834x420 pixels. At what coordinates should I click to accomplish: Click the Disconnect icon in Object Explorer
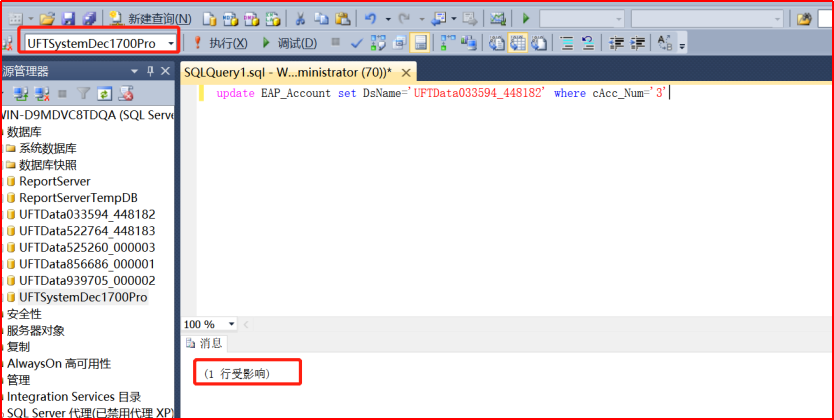(x=42, y=94)
